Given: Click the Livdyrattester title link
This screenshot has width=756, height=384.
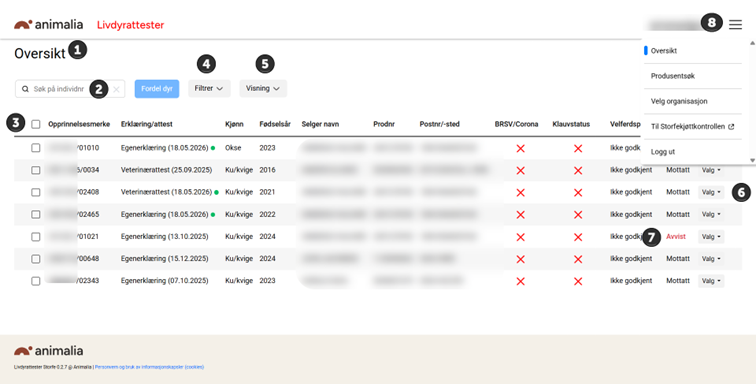Looking at the screenshot, I should pos(131,25).
